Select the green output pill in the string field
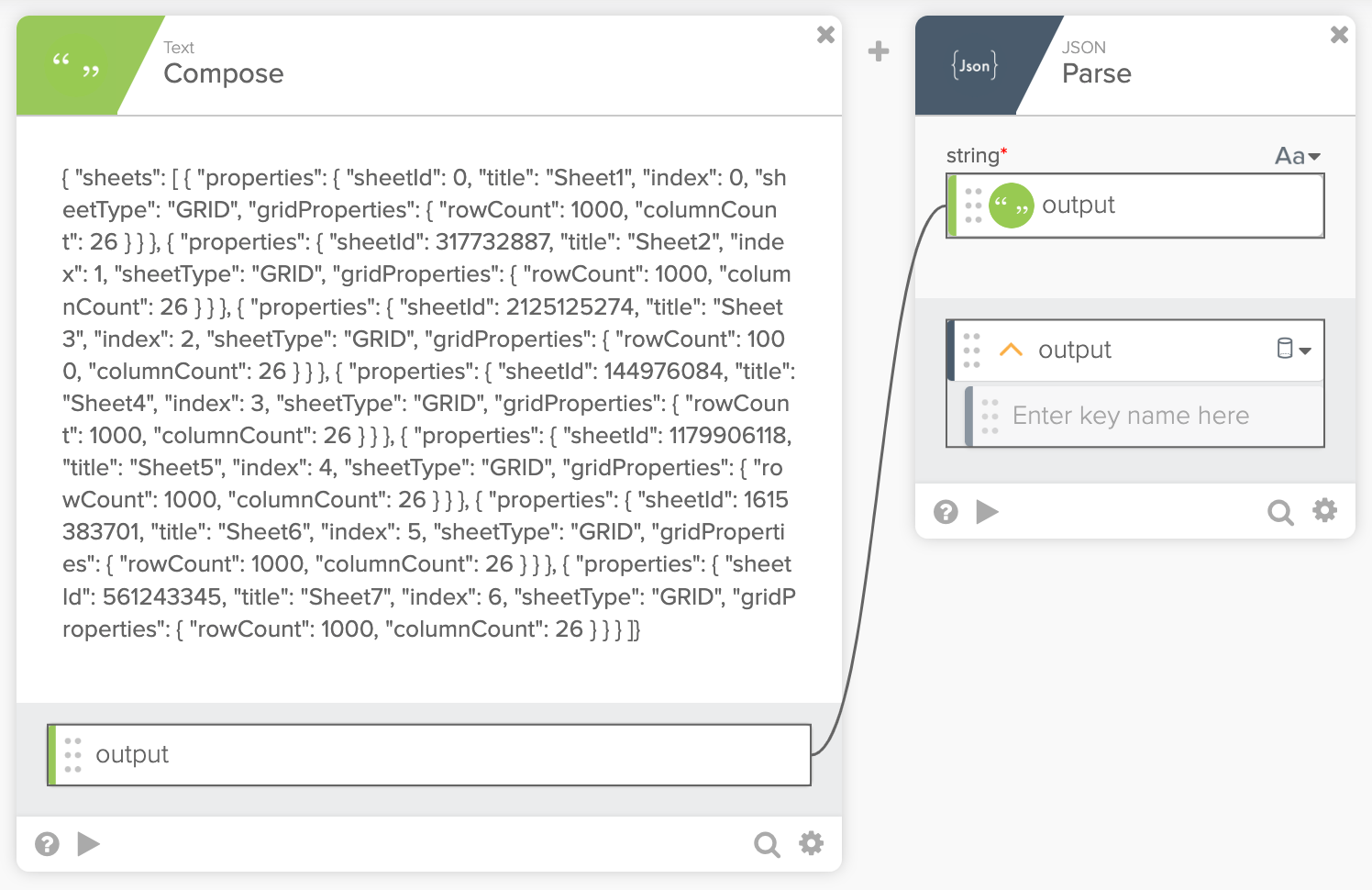 [1064, 205]
